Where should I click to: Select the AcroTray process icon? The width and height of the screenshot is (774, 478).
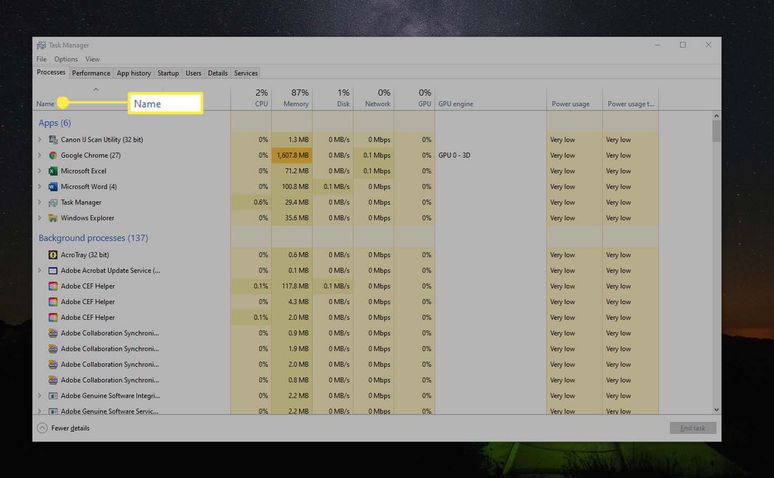[53, 255]
